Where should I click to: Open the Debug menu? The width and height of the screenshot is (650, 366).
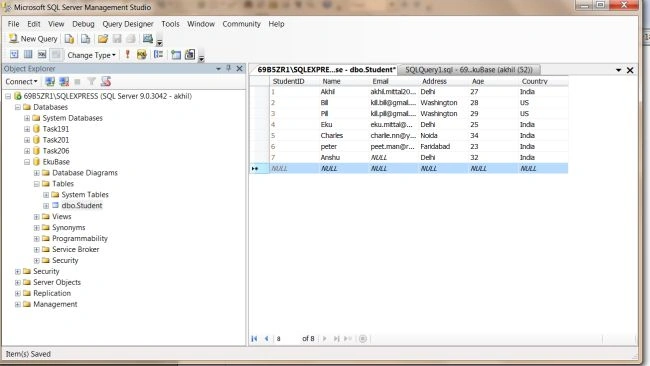click(x=83, y=24)
